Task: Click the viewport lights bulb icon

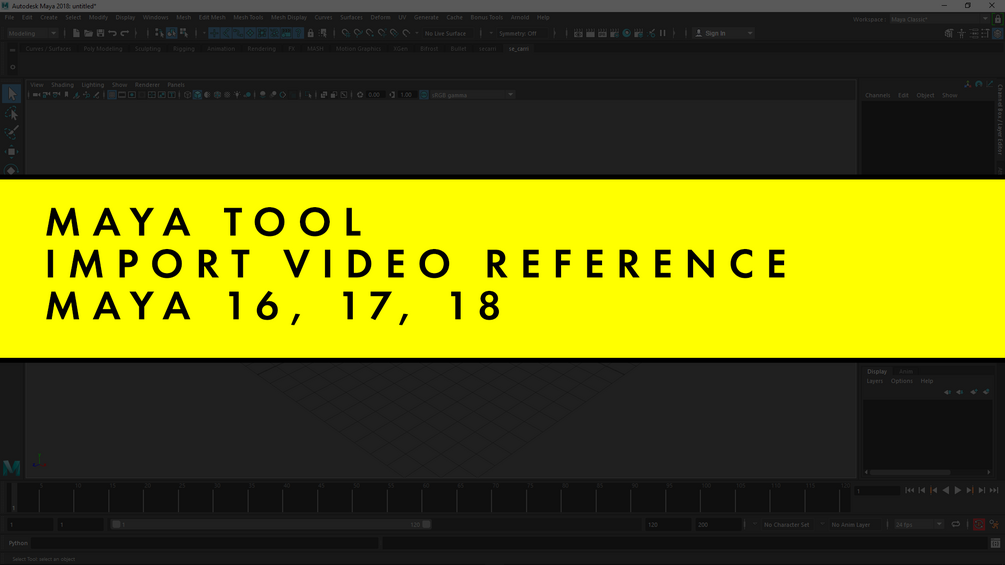Action: tap(237, 95)
